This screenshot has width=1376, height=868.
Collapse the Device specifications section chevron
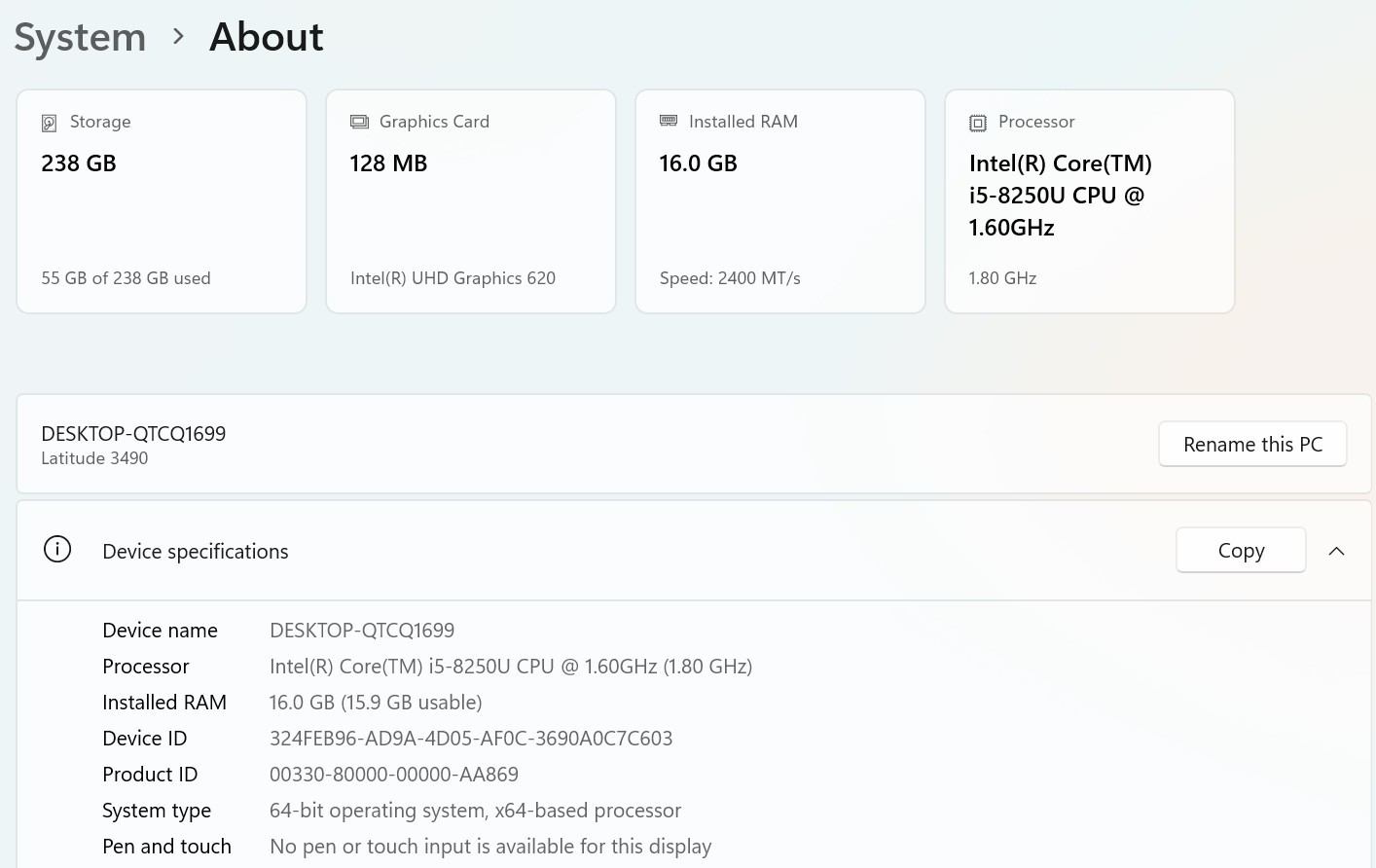click(x=1337, y=551)
